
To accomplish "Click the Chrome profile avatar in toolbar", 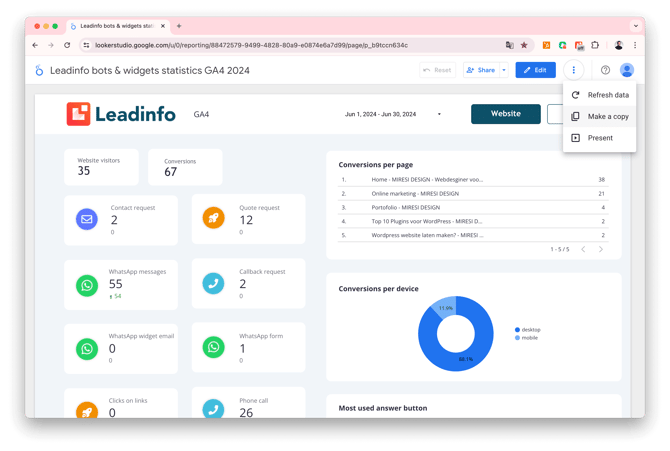I will tap(618, 45).
